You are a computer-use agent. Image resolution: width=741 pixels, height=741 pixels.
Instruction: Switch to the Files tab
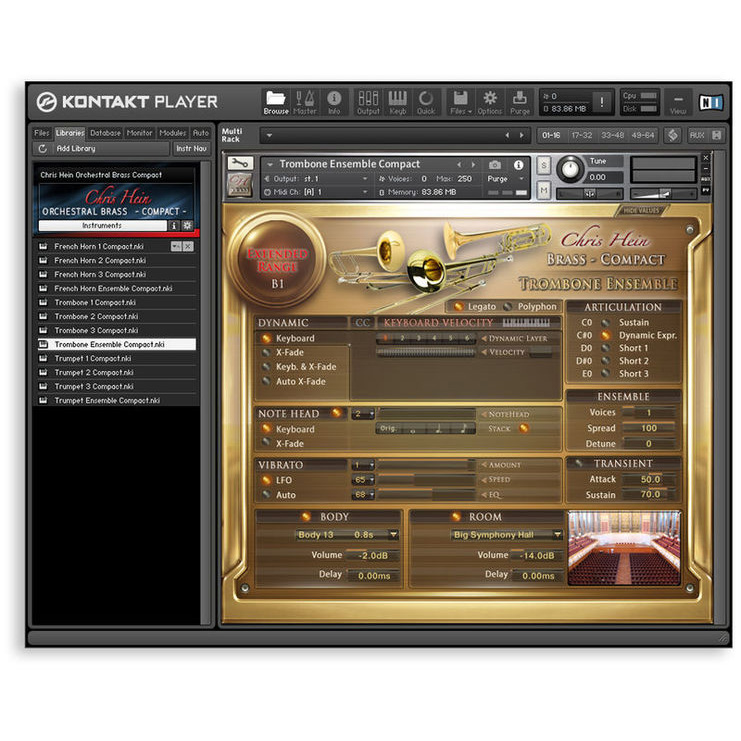pos(42,133)
